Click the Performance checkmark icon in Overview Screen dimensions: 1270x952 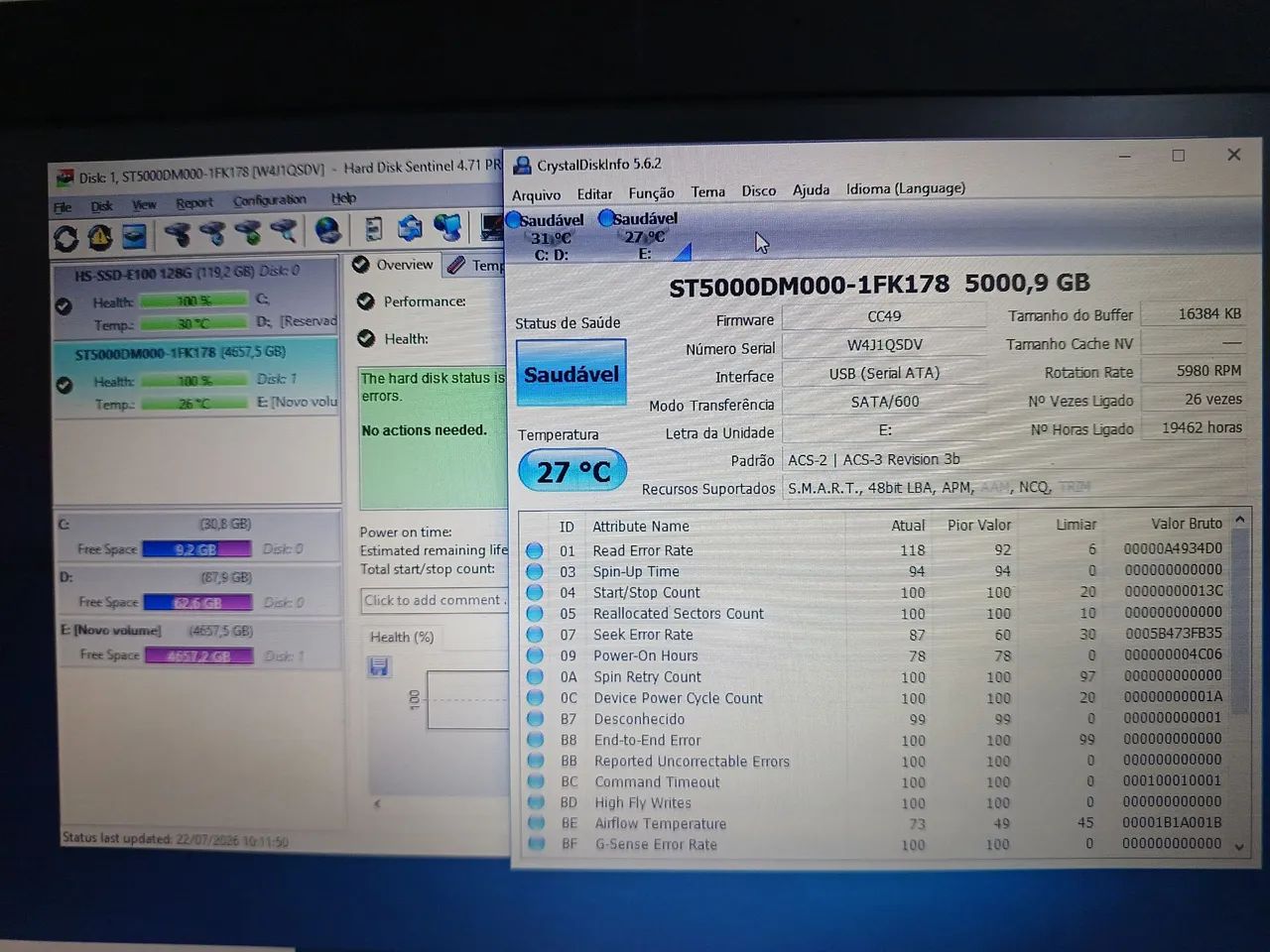click(365, 301)
